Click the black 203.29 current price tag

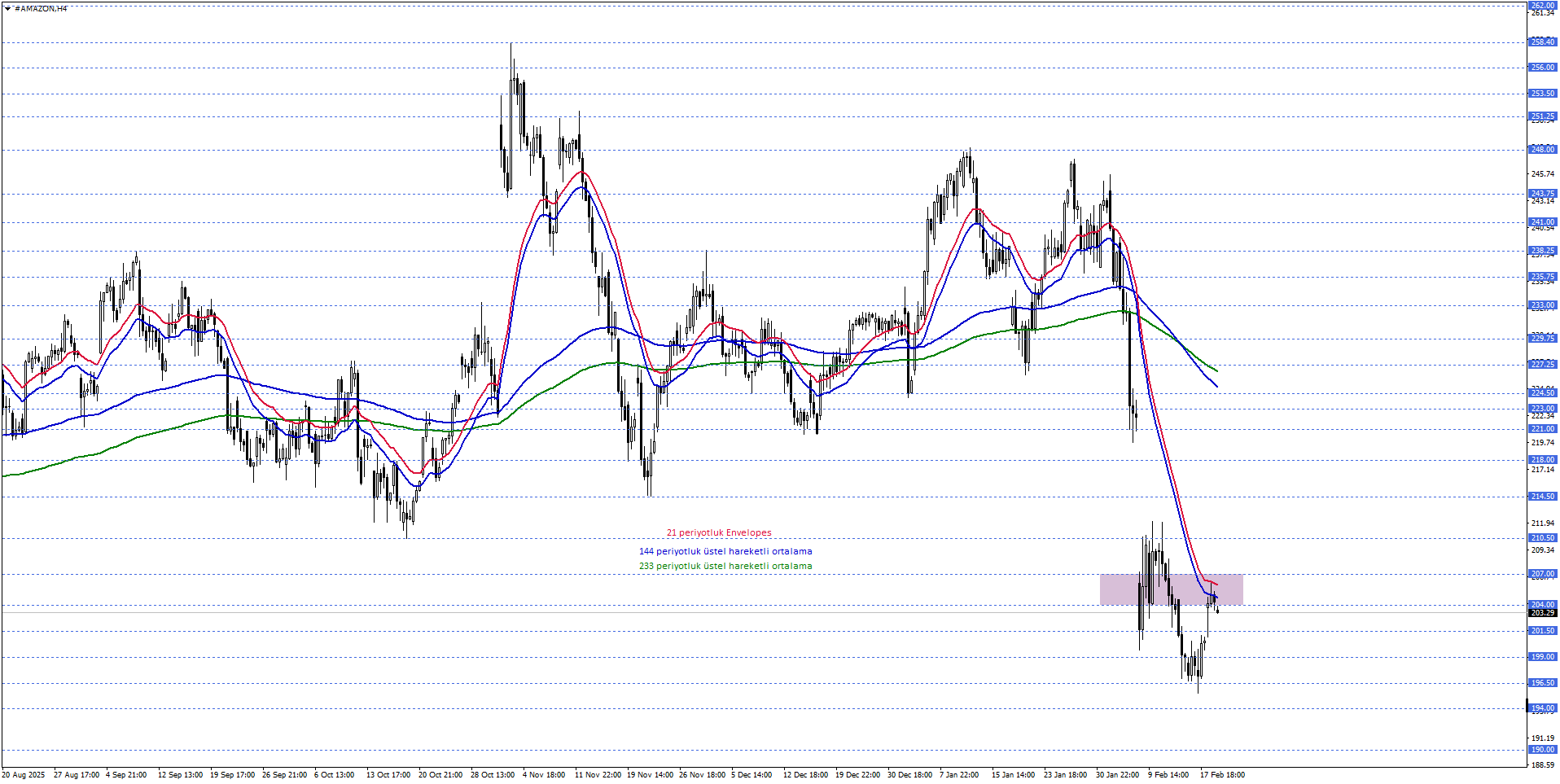pyautogui.click(x=1542, y=612)
